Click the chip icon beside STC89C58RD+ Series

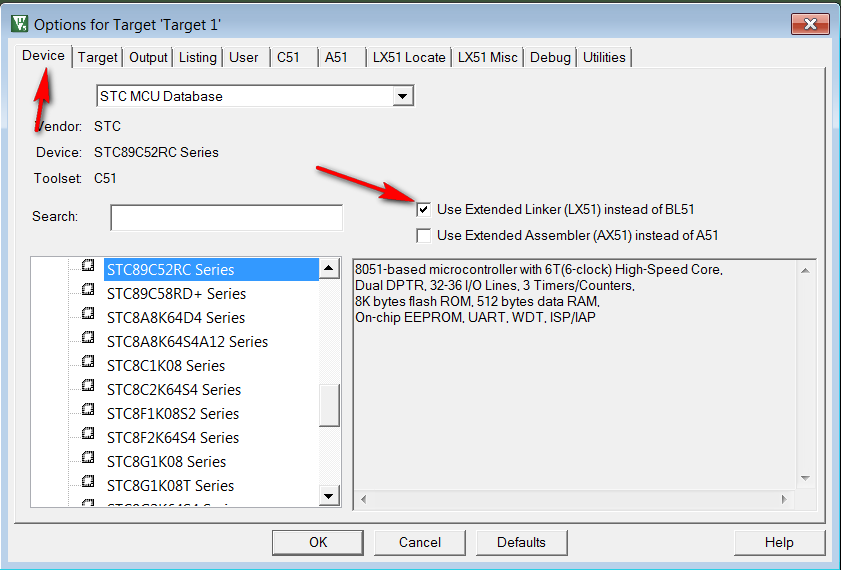pyautogui.click(x=88, y=290)
